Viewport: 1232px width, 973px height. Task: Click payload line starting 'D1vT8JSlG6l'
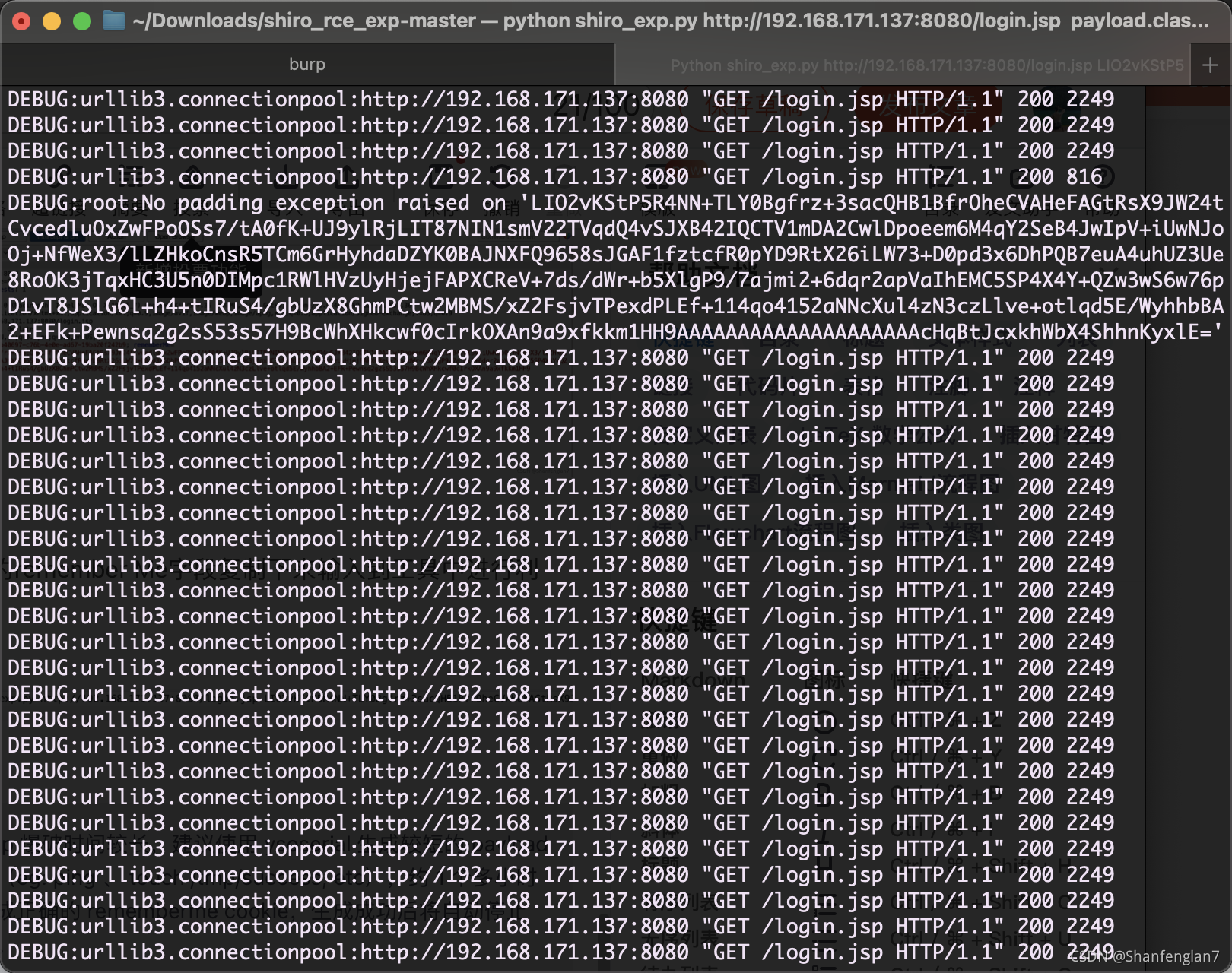tap(615, 306)
